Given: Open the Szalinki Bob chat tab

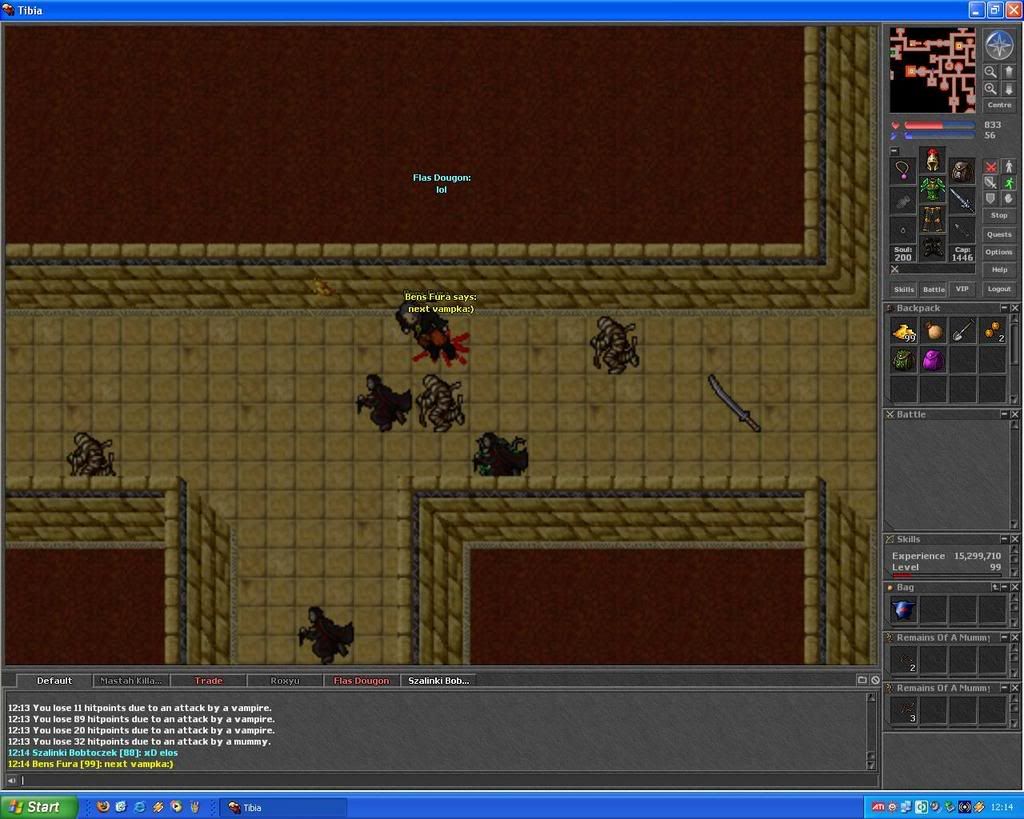Looking at the screenshot, I should point(438,681).
